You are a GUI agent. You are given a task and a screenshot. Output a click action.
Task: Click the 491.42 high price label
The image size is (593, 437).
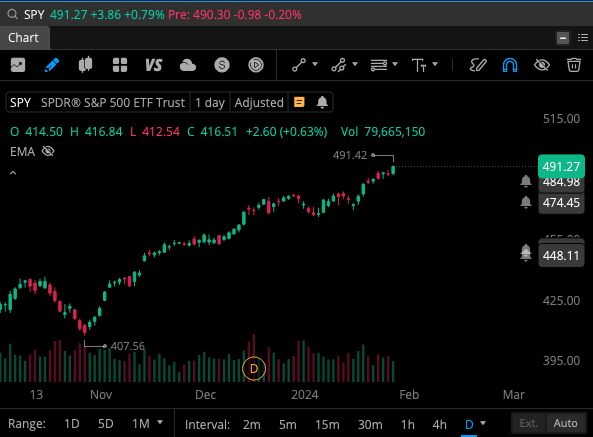click(350, 155)
